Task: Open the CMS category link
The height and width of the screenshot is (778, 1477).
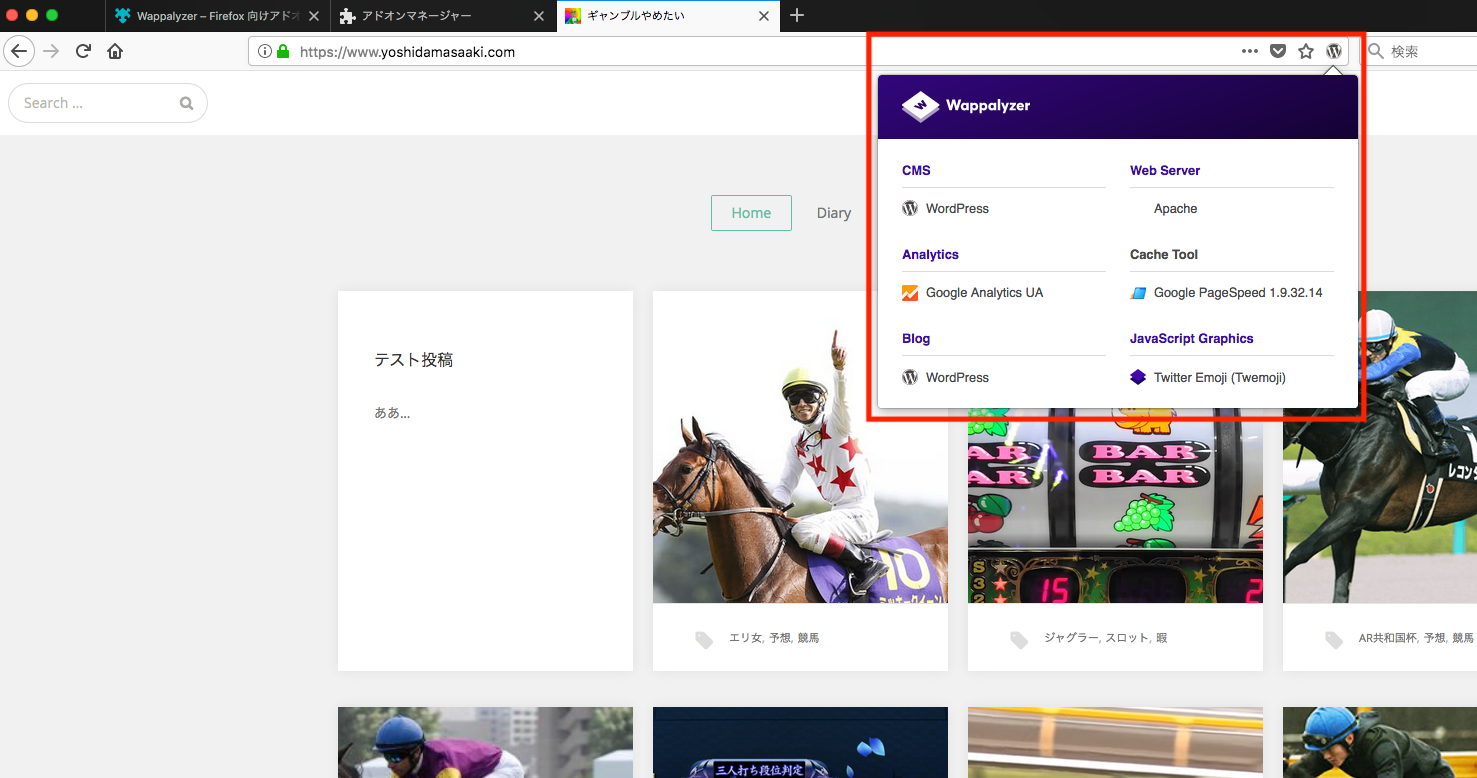Action: [x=916, y=170]
